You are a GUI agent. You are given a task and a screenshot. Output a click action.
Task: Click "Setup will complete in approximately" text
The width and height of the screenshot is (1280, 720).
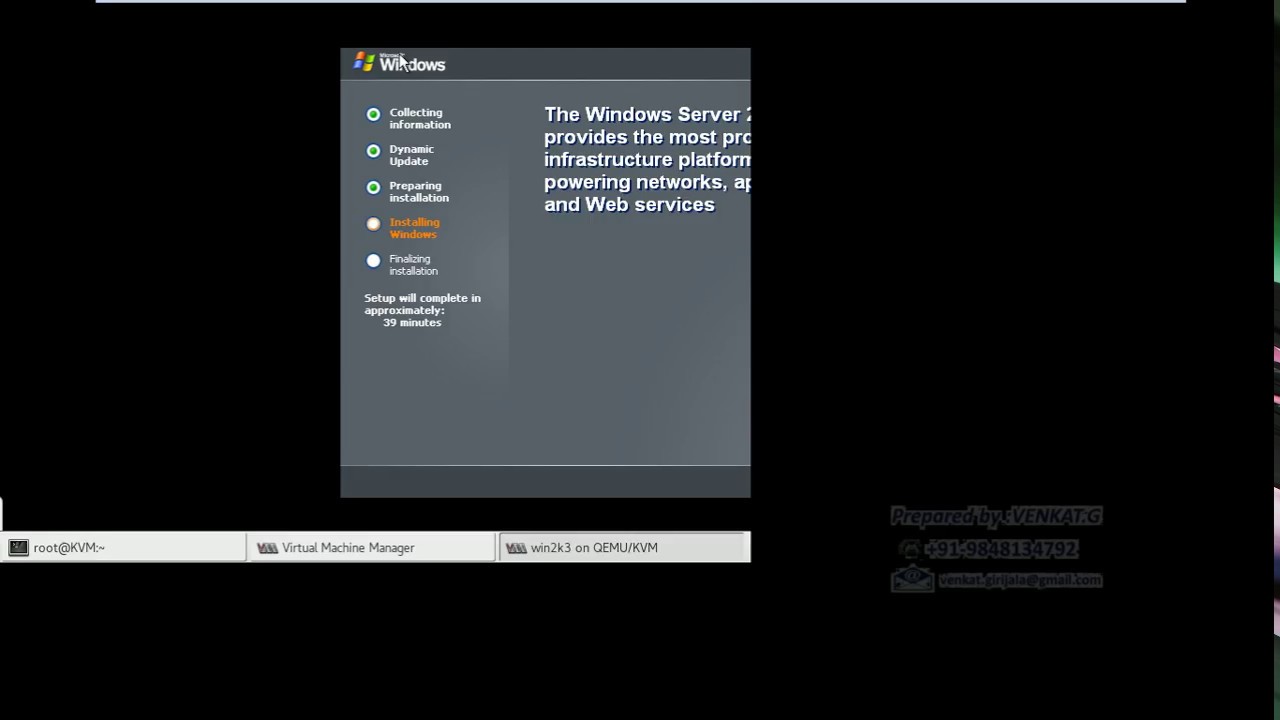(422, 304)
